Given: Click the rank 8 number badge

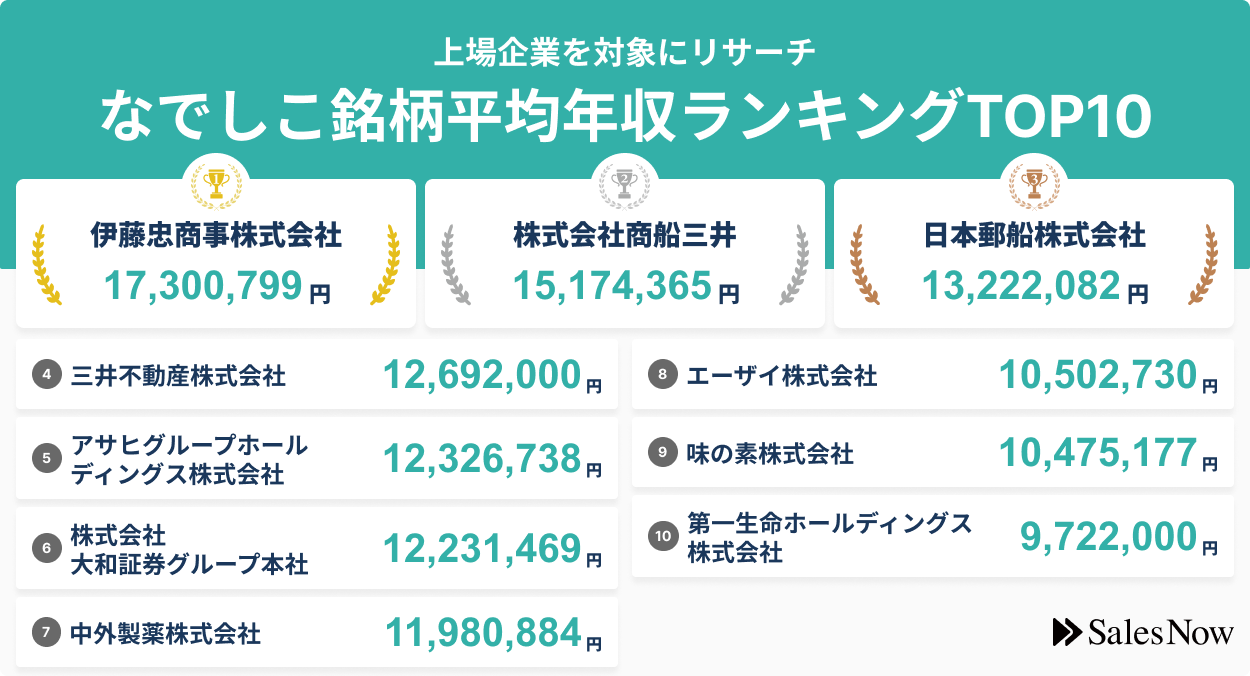Looking at the screenshot, I should pyautogui.click(x=662, y=376).
